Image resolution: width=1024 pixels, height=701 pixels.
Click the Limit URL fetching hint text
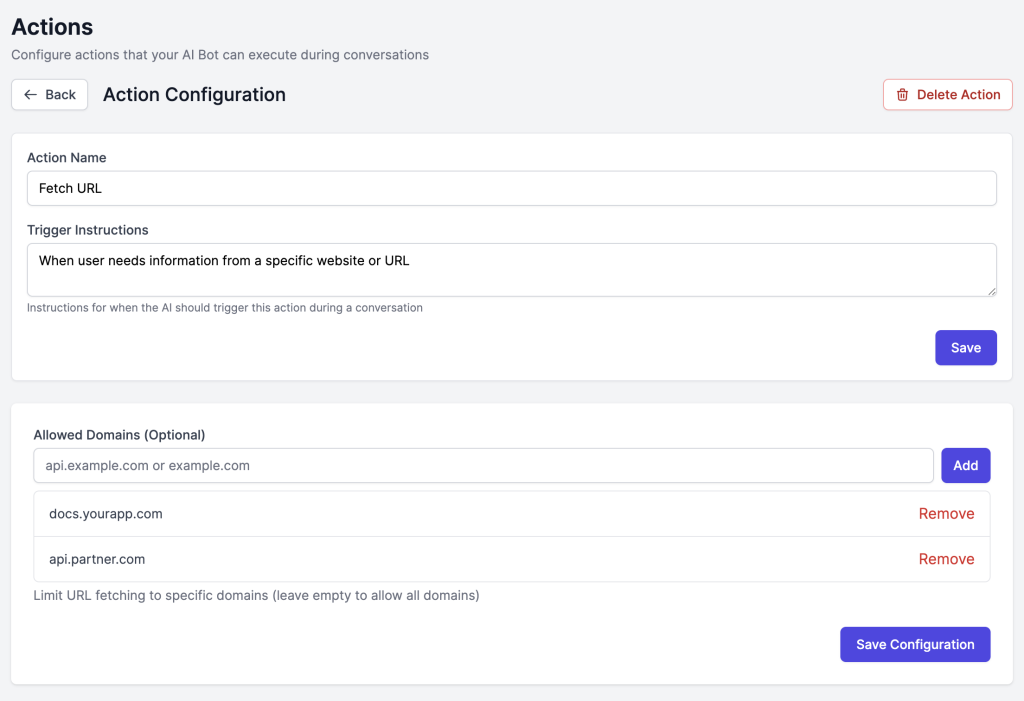coord(256,596)
